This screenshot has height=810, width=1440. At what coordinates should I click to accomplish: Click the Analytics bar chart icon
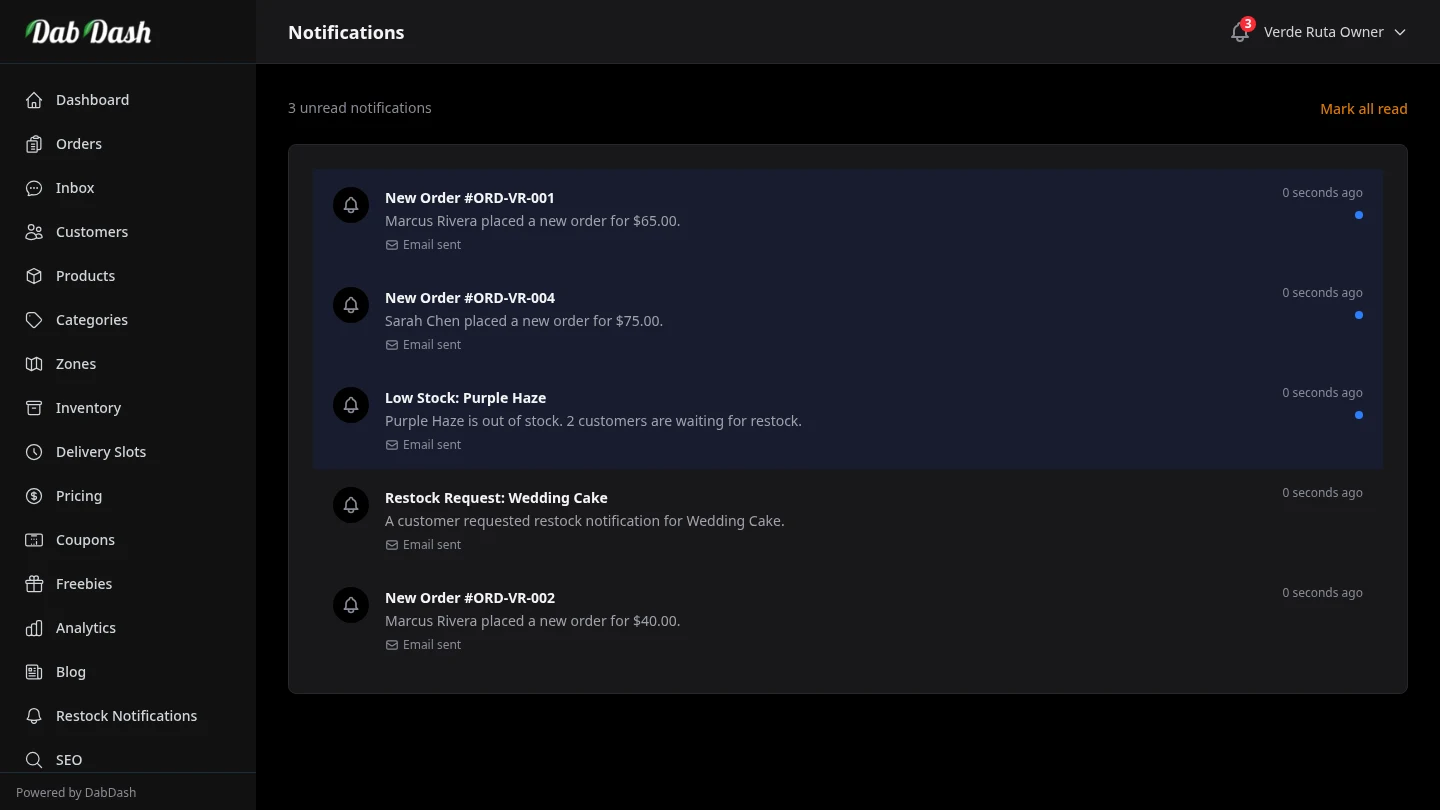pos(33,628)
